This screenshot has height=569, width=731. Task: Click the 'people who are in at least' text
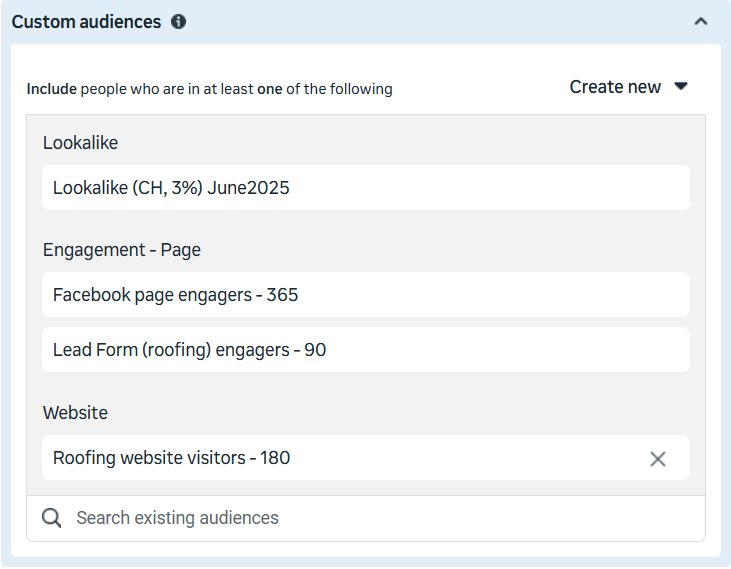coord(167,89)
